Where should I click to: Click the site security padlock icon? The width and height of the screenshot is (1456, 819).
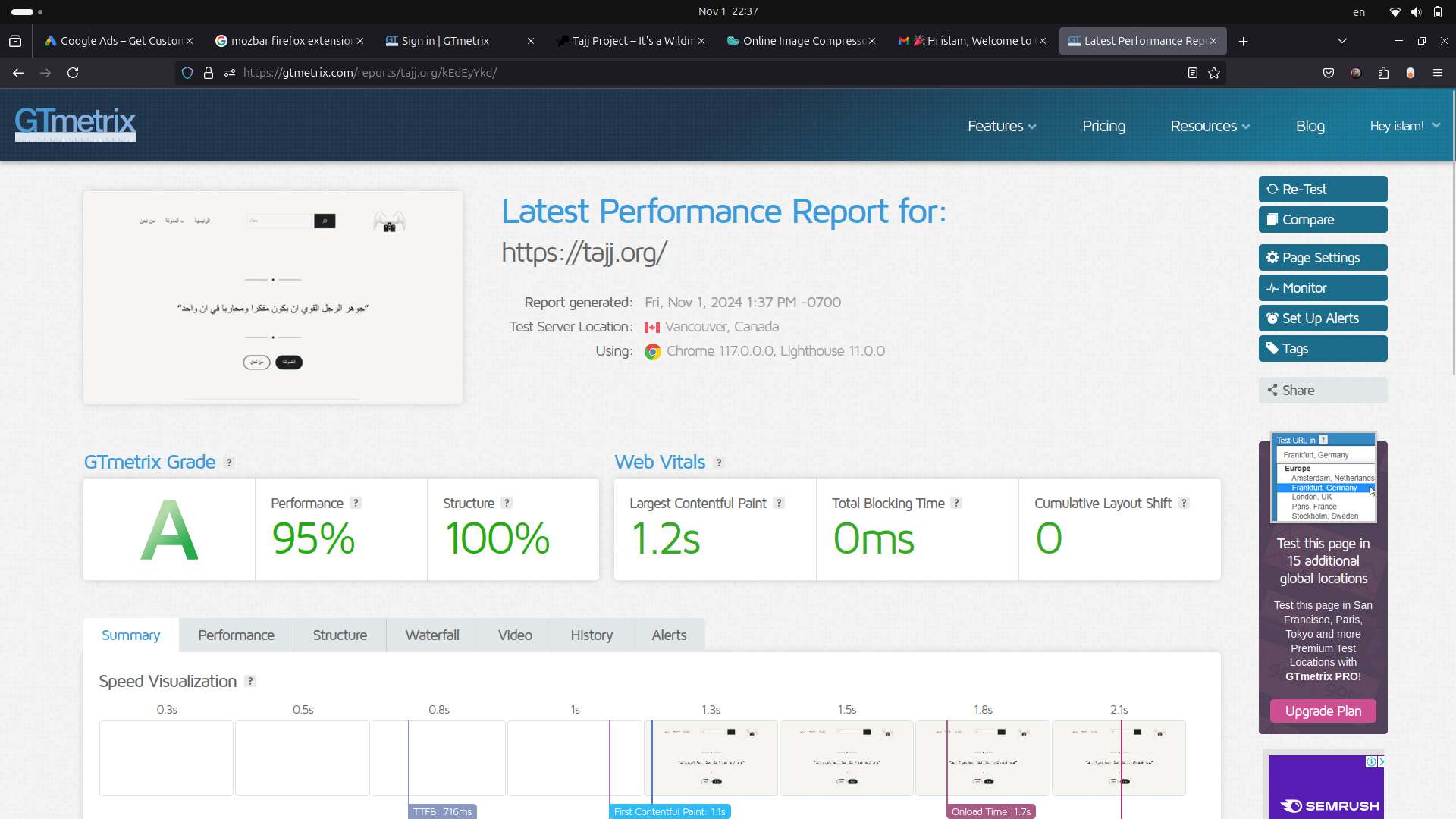[x=209, y=73]
